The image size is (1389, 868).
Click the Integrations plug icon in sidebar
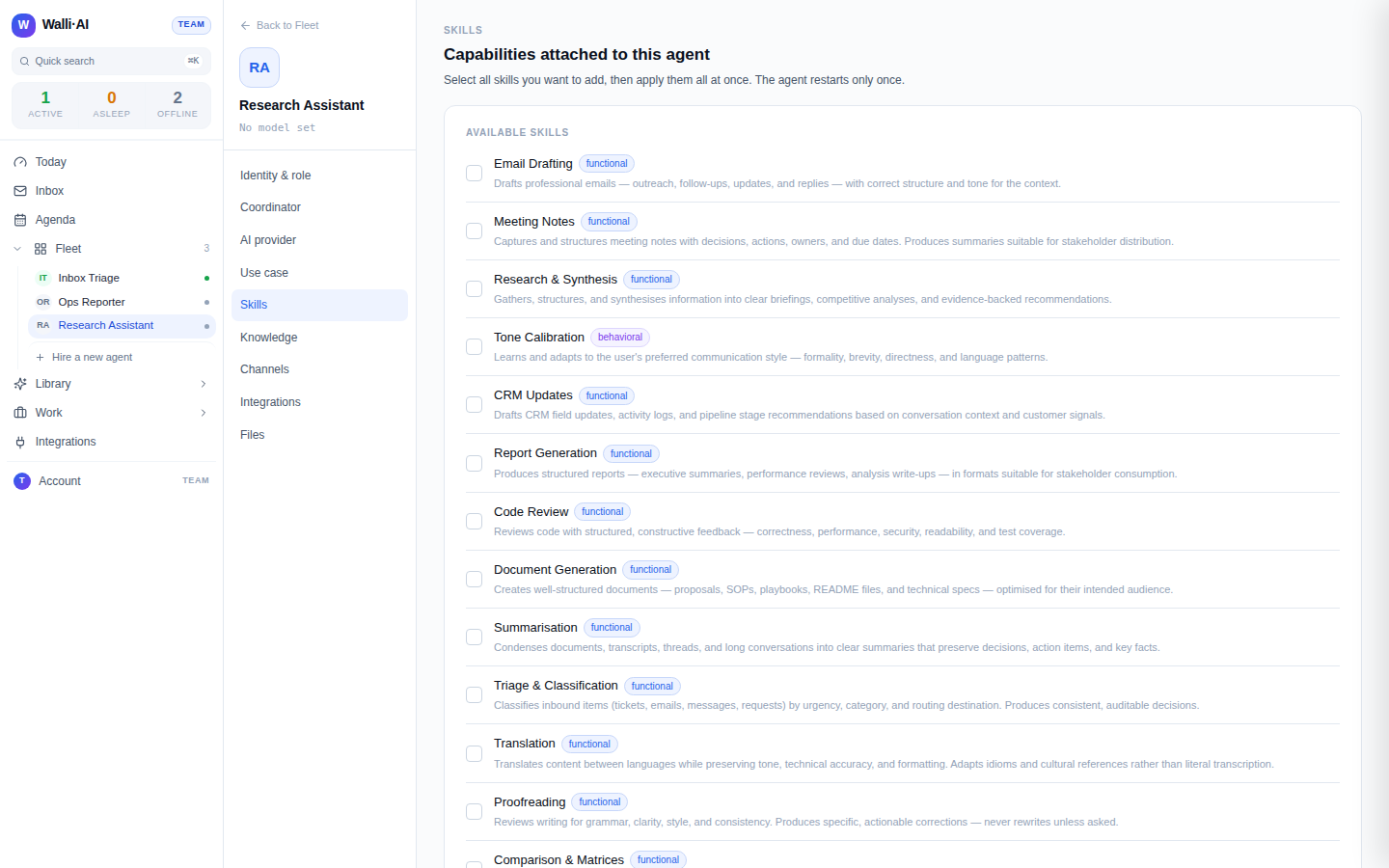pos(20,442)
